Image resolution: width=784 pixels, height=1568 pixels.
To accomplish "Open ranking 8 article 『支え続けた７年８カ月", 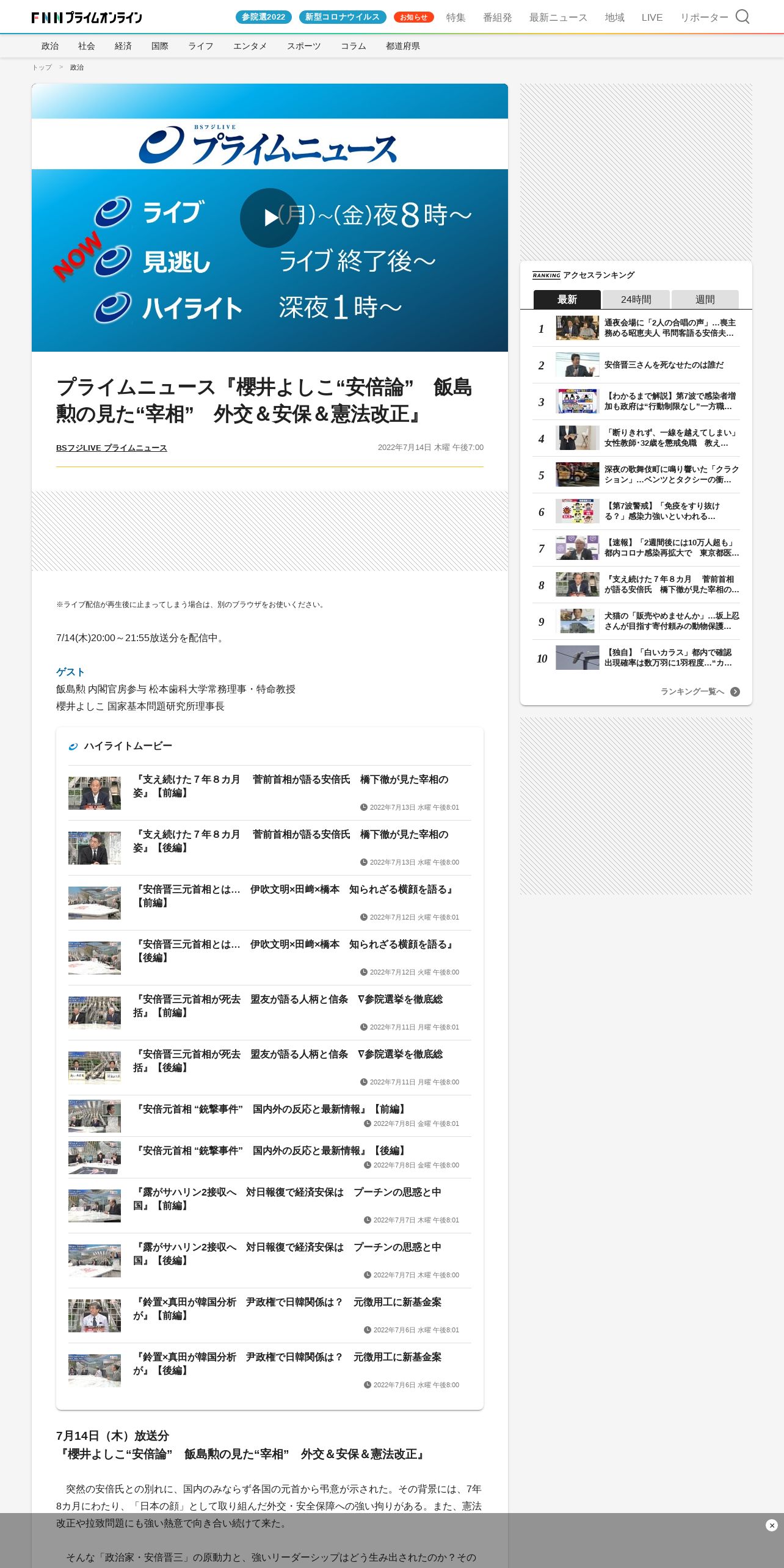I will point(672,584).
